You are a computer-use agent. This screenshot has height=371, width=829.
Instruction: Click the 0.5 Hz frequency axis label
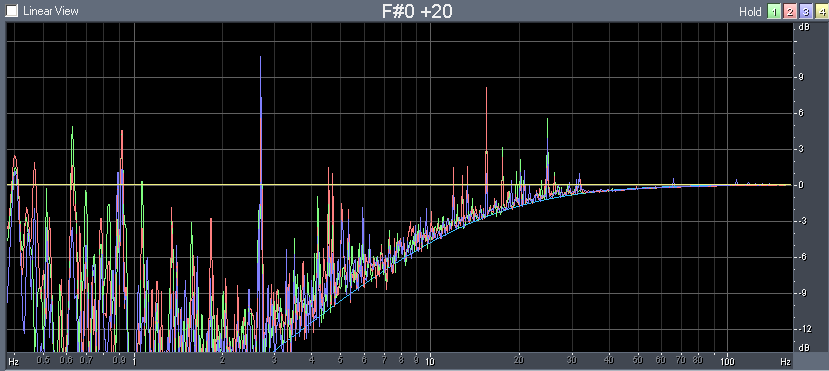(43, 361)
